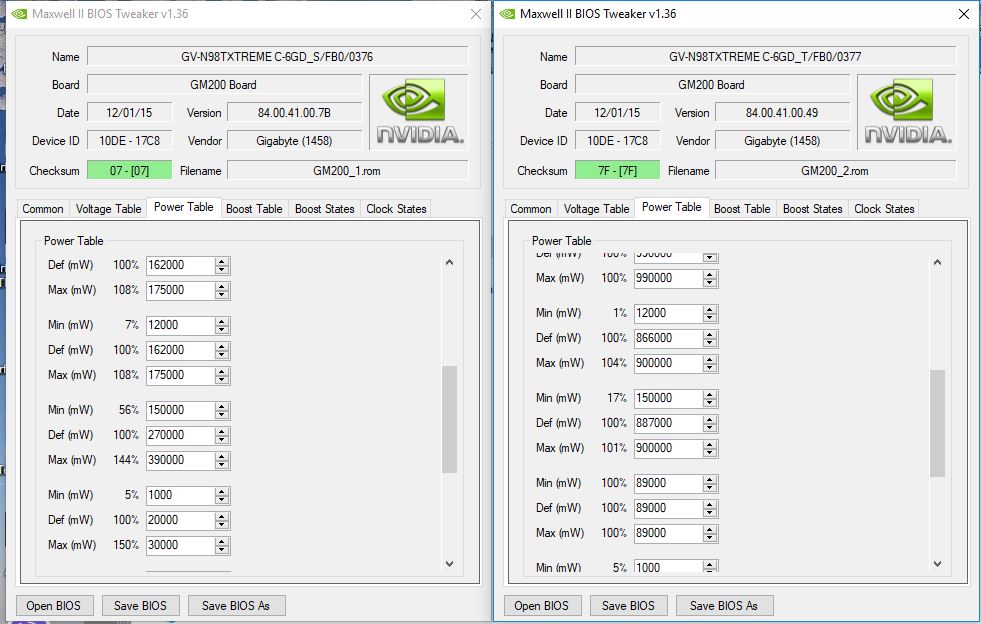Click Open BIOS button in right window
Screen dimensions: 981x624
[x=542, y=606]
